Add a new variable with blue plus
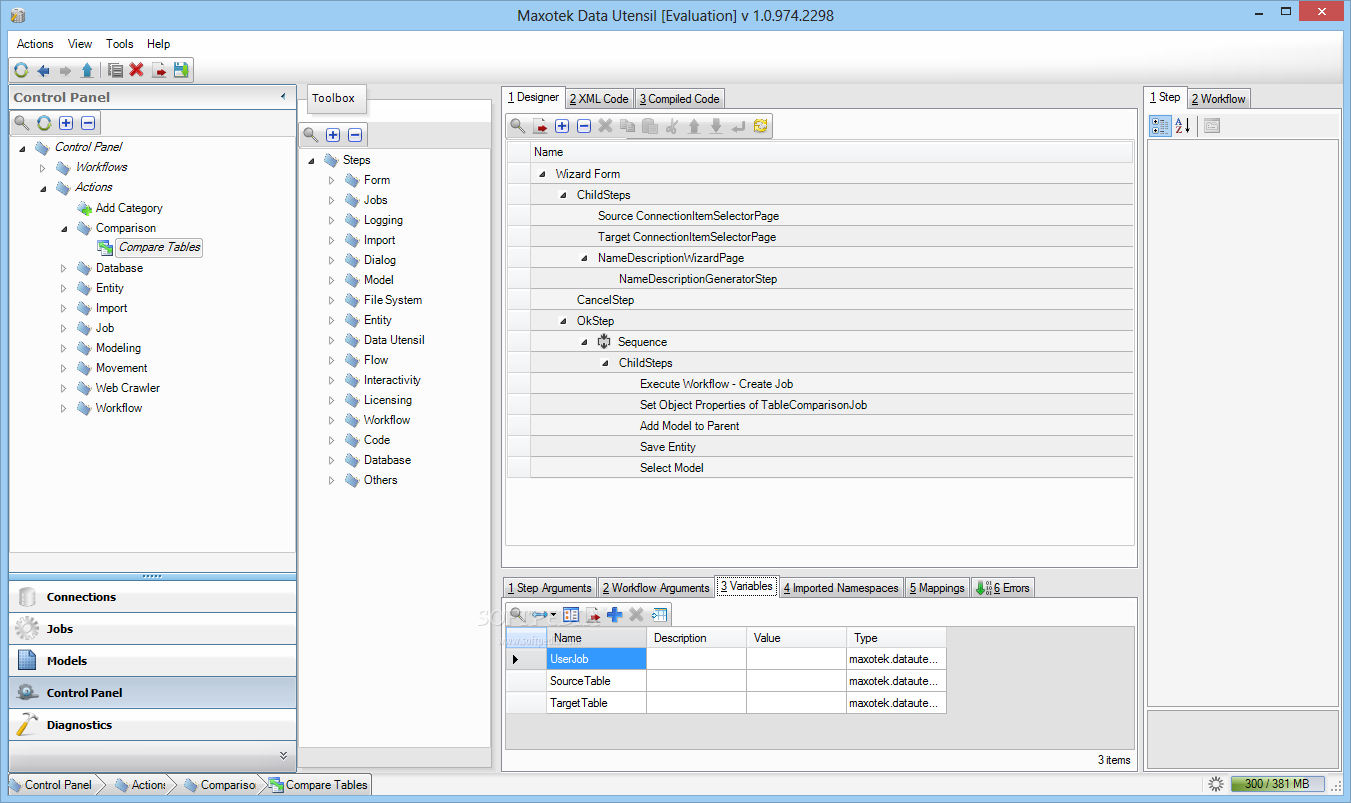This screenshot has height=803, width=1351. point(614,614)
